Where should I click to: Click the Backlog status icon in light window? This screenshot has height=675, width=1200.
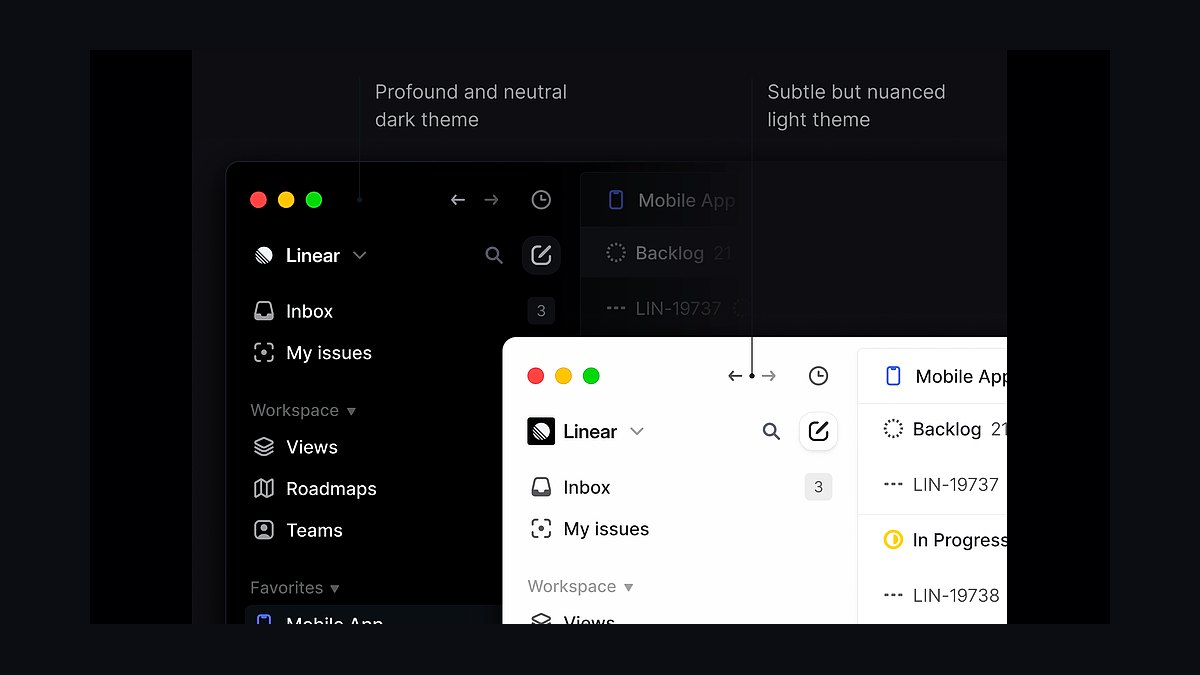[x=893, y=429]
